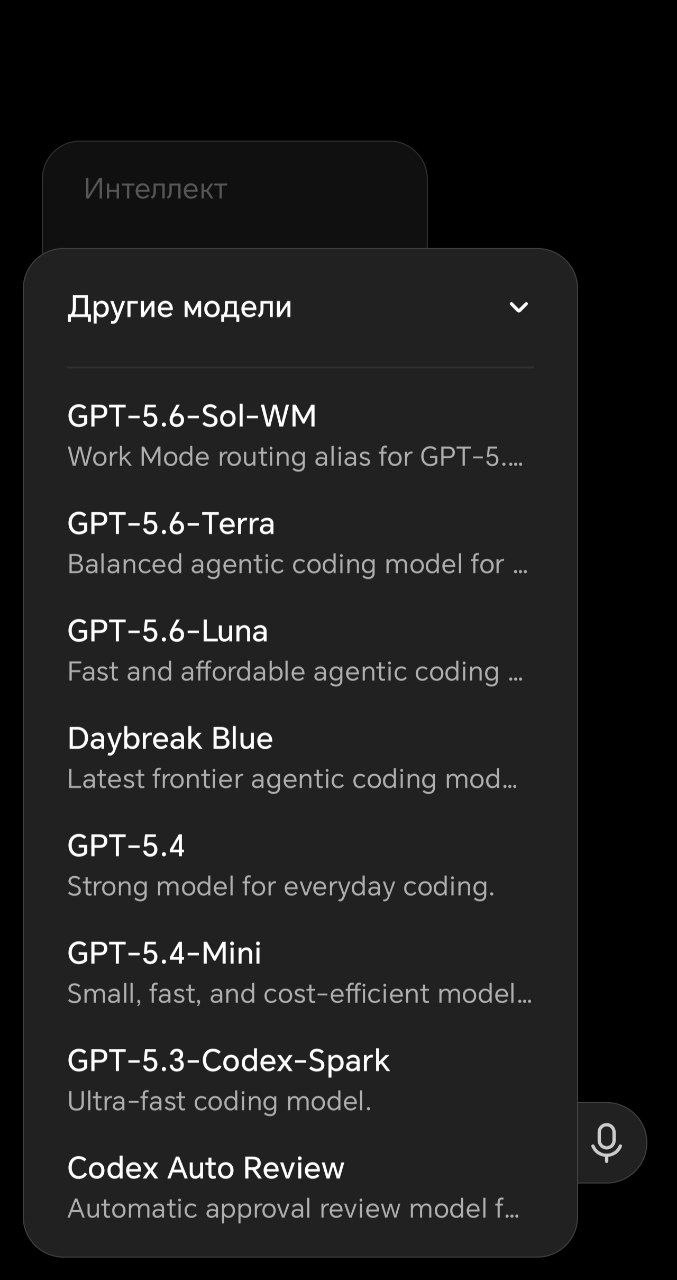Collapse the Другие модели chevron
The width and height of the screenshot is (677, 1280).
tap(518, 307)
